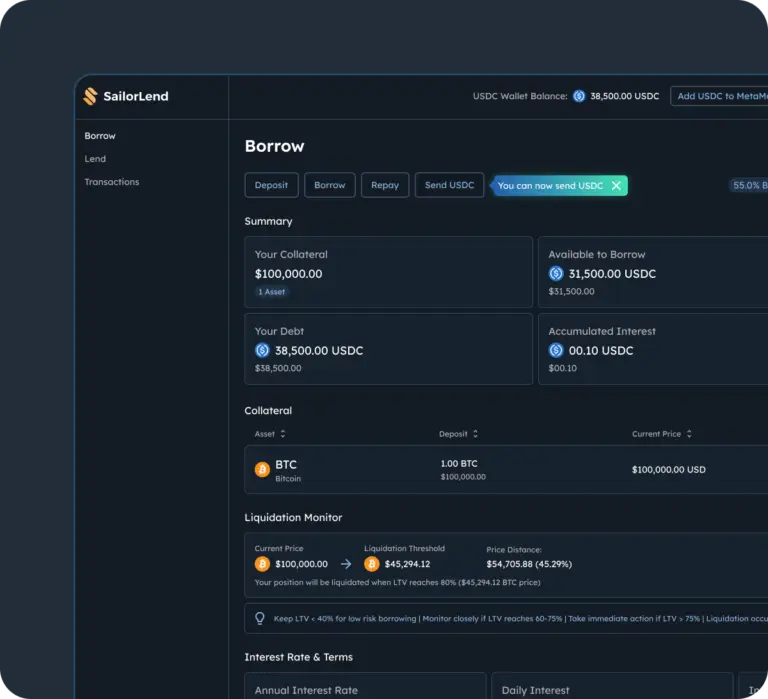Click the '1 Asset' badge under collateral
Image resolution: width=768 pixels, height=699 pixels.
[x=271, y=292]
